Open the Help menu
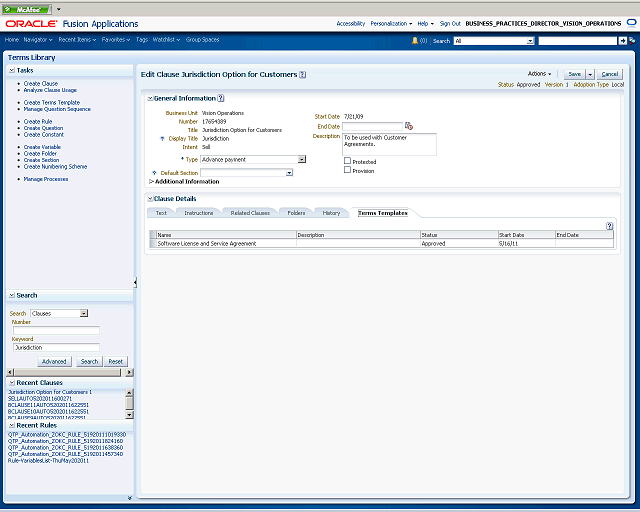 click(425, 24)
